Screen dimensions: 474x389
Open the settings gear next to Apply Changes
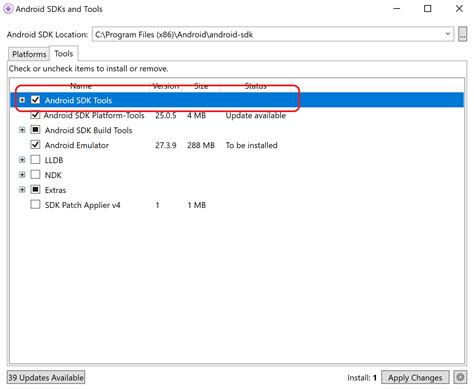tap(460, 377)
